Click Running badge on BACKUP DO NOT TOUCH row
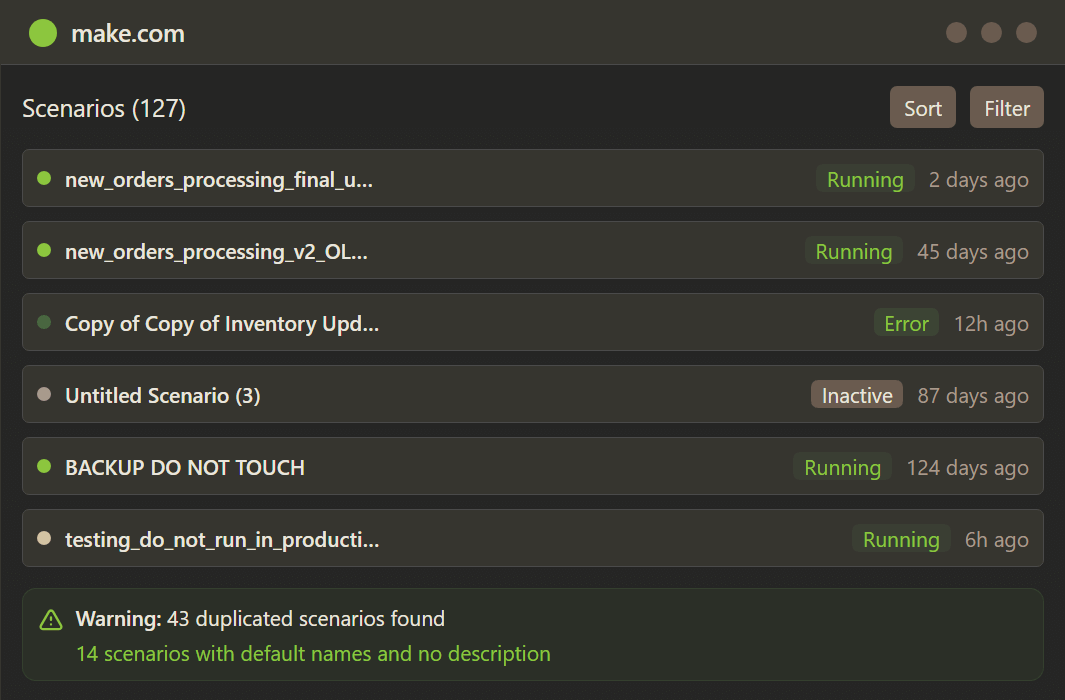Screen dimensions: 1065x700 pos(842,467)
